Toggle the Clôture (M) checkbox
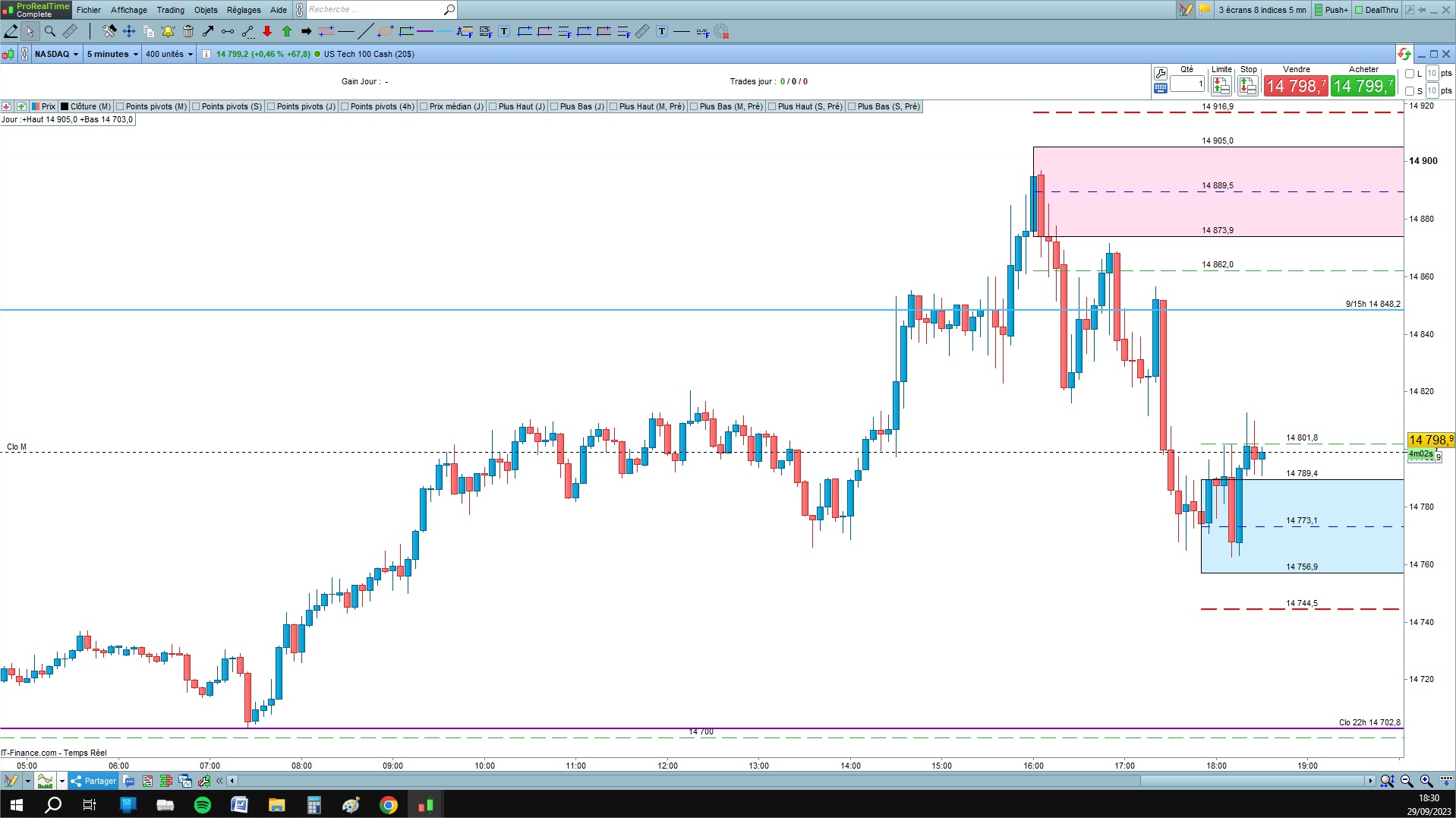This screenshot has width=1456, height=818. point(65,106)
